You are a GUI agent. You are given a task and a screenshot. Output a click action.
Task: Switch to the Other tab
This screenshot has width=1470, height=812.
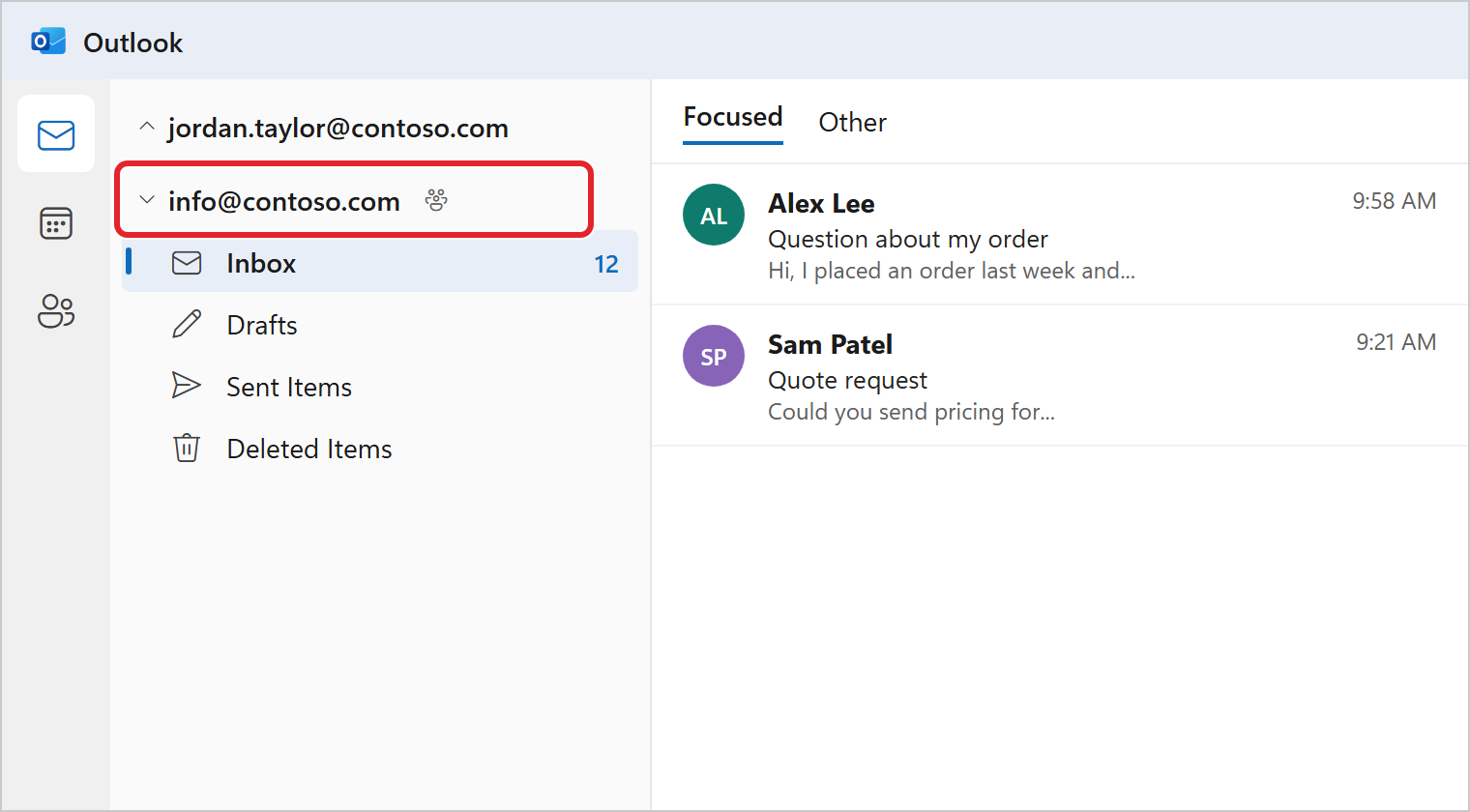[852, 123]
